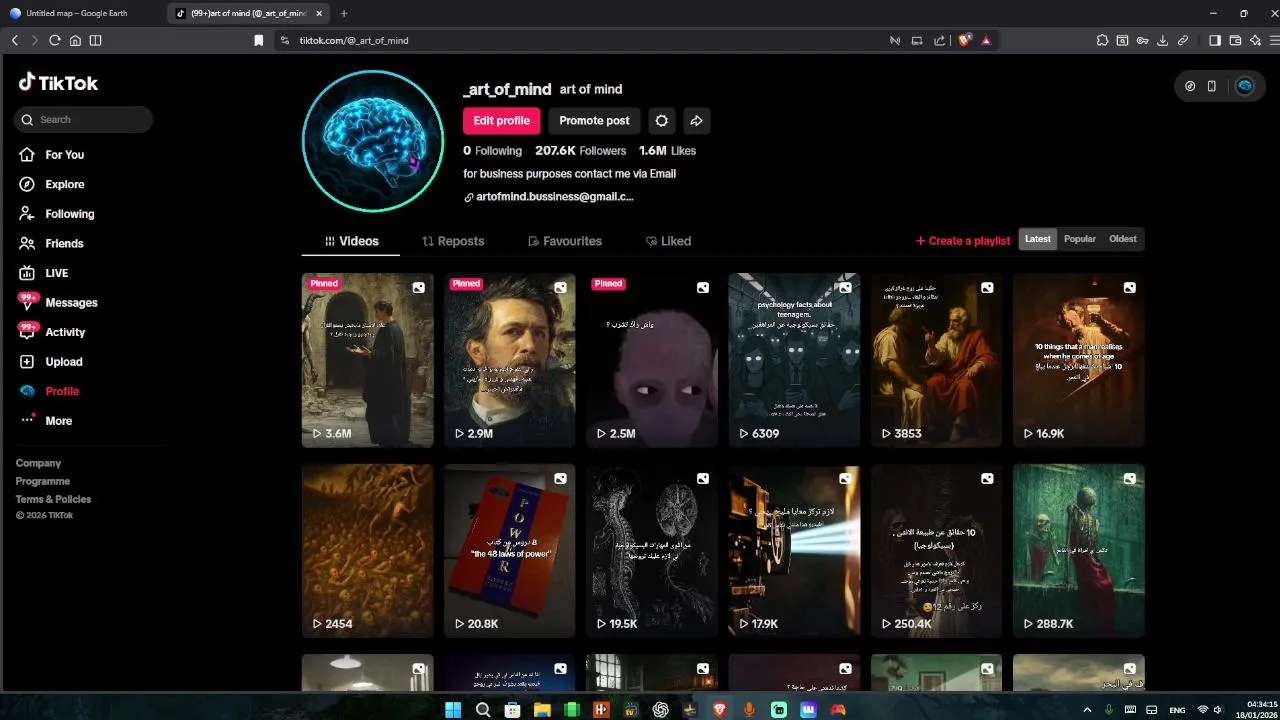This screenshot has width=1280, height=720.
Task: Click the Brave browser taskbar icon
Action: click(719, 710)
